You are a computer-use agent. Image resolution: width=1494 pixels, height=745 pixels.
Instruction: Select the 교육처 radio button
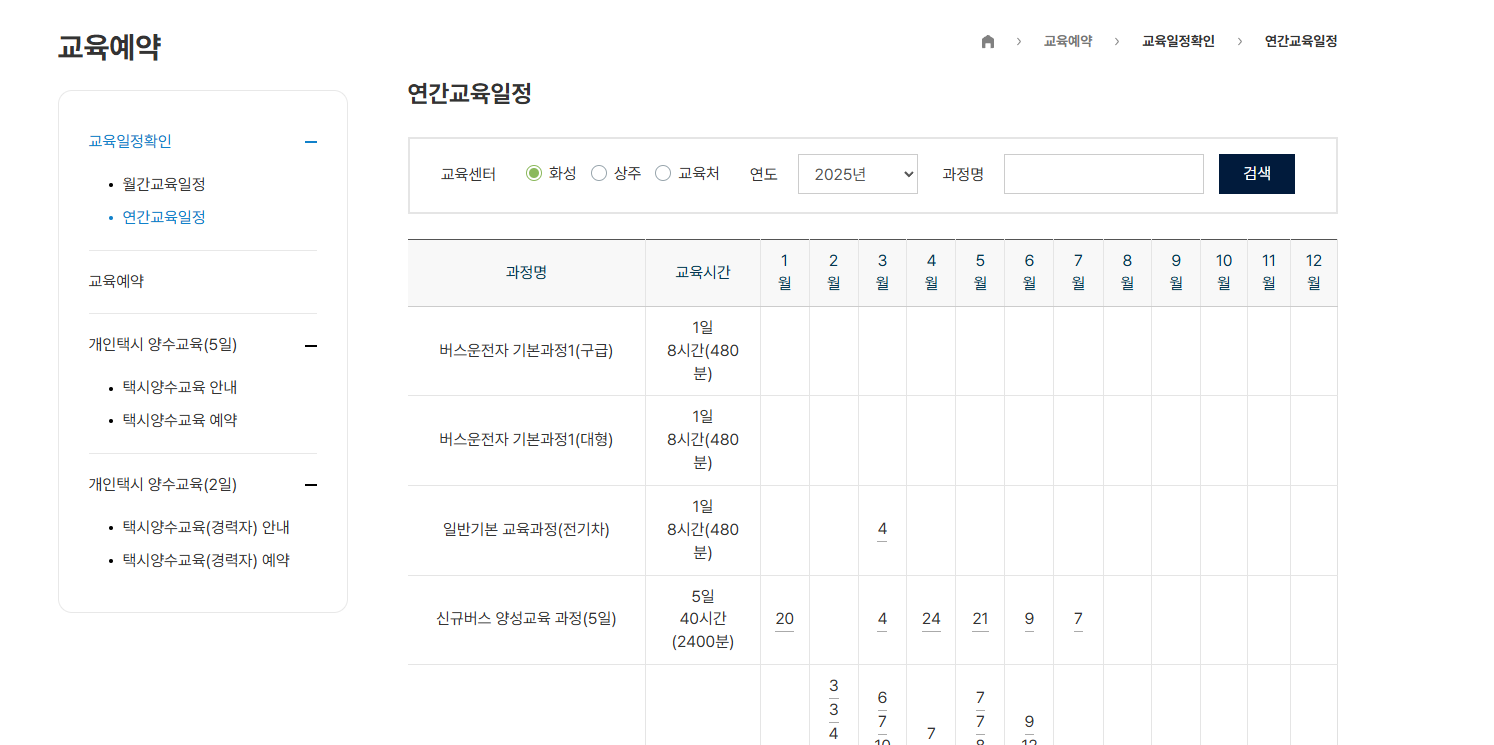[663, 174]
